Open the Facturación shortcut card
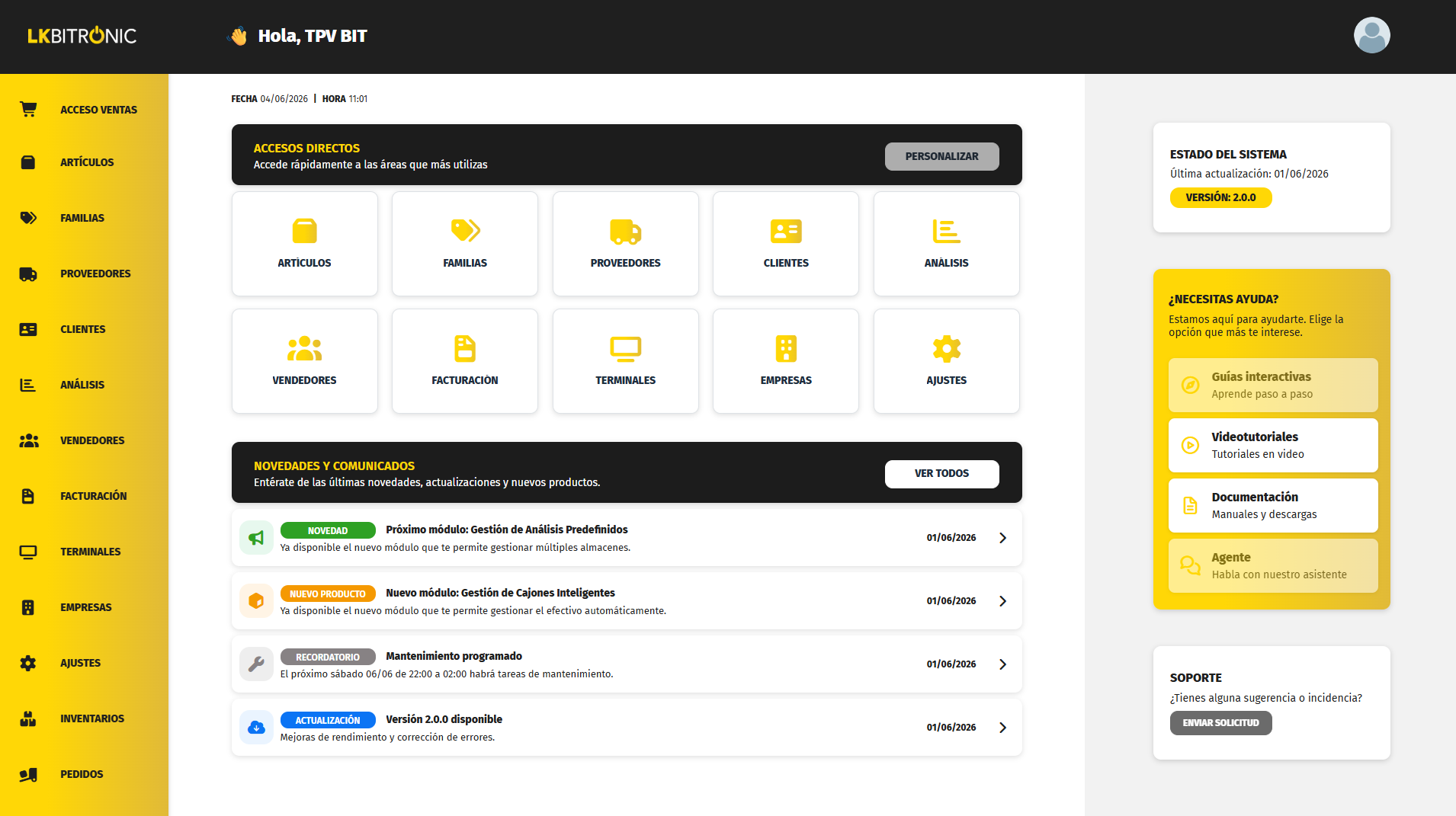Viewport: 1456px width, 816px height. coord(465,361)
